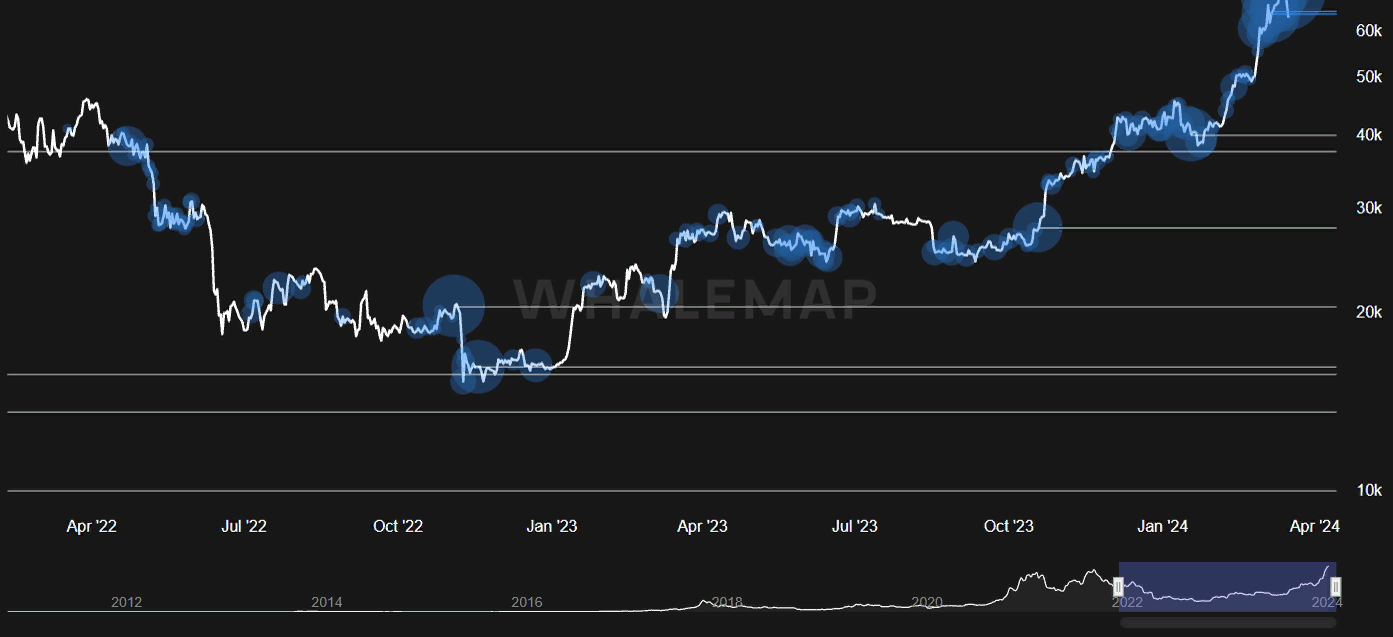Click the highlighted range in the navigator
This screenshot has height=637, width=1393.
point(1227,585)
